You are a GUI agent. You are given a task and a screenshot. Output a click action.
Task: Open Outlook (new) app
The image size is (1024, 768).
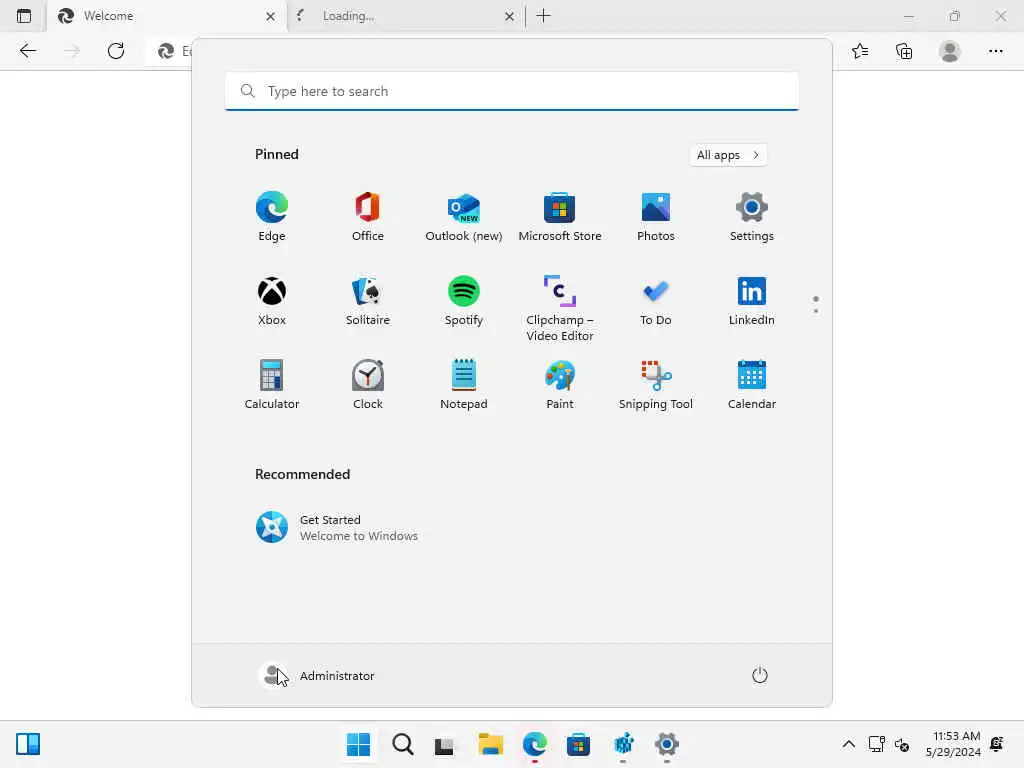click(x=464, y=217)
